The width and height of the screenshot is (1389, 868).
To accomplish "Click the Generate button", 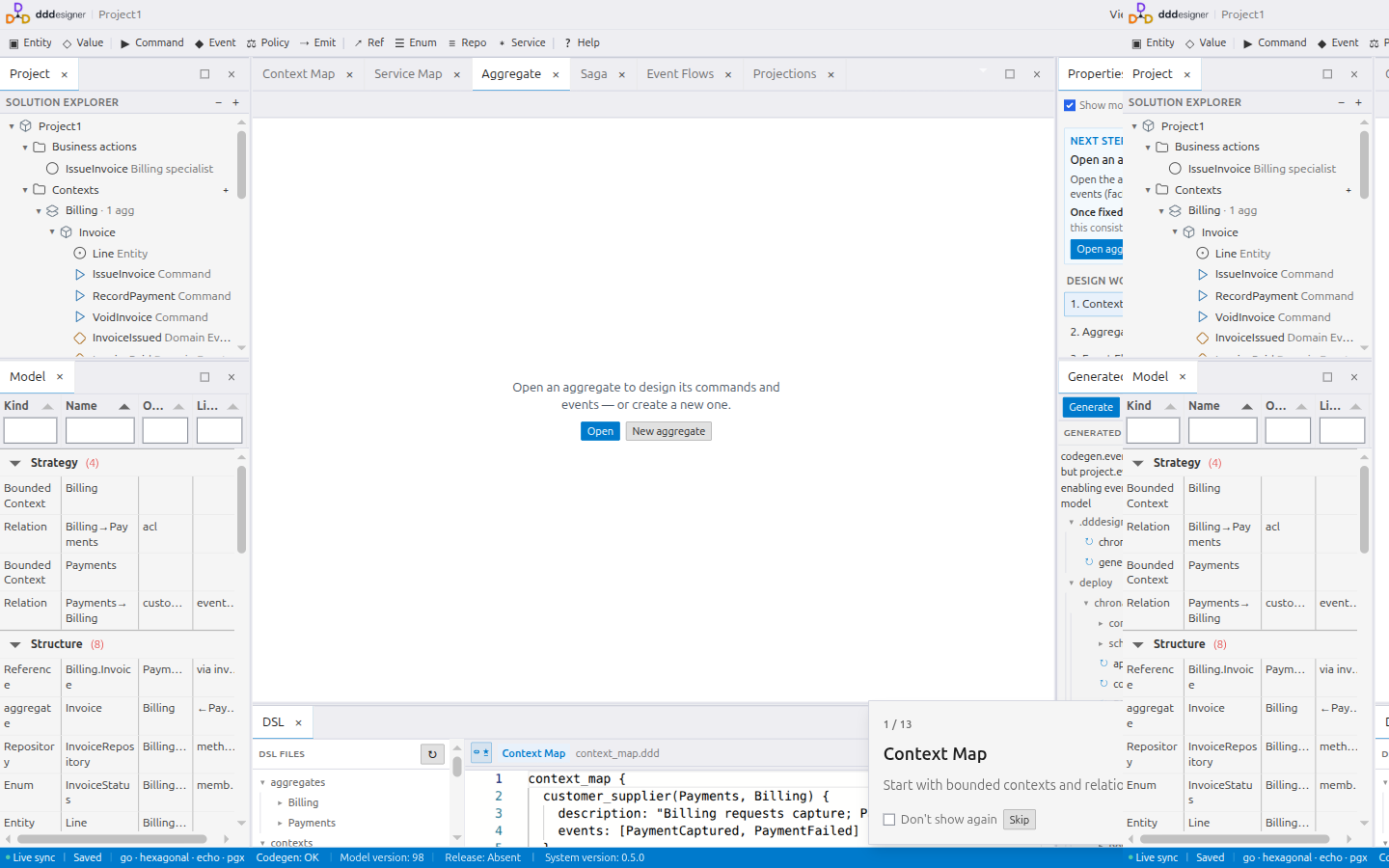I will coord(1091,407).
